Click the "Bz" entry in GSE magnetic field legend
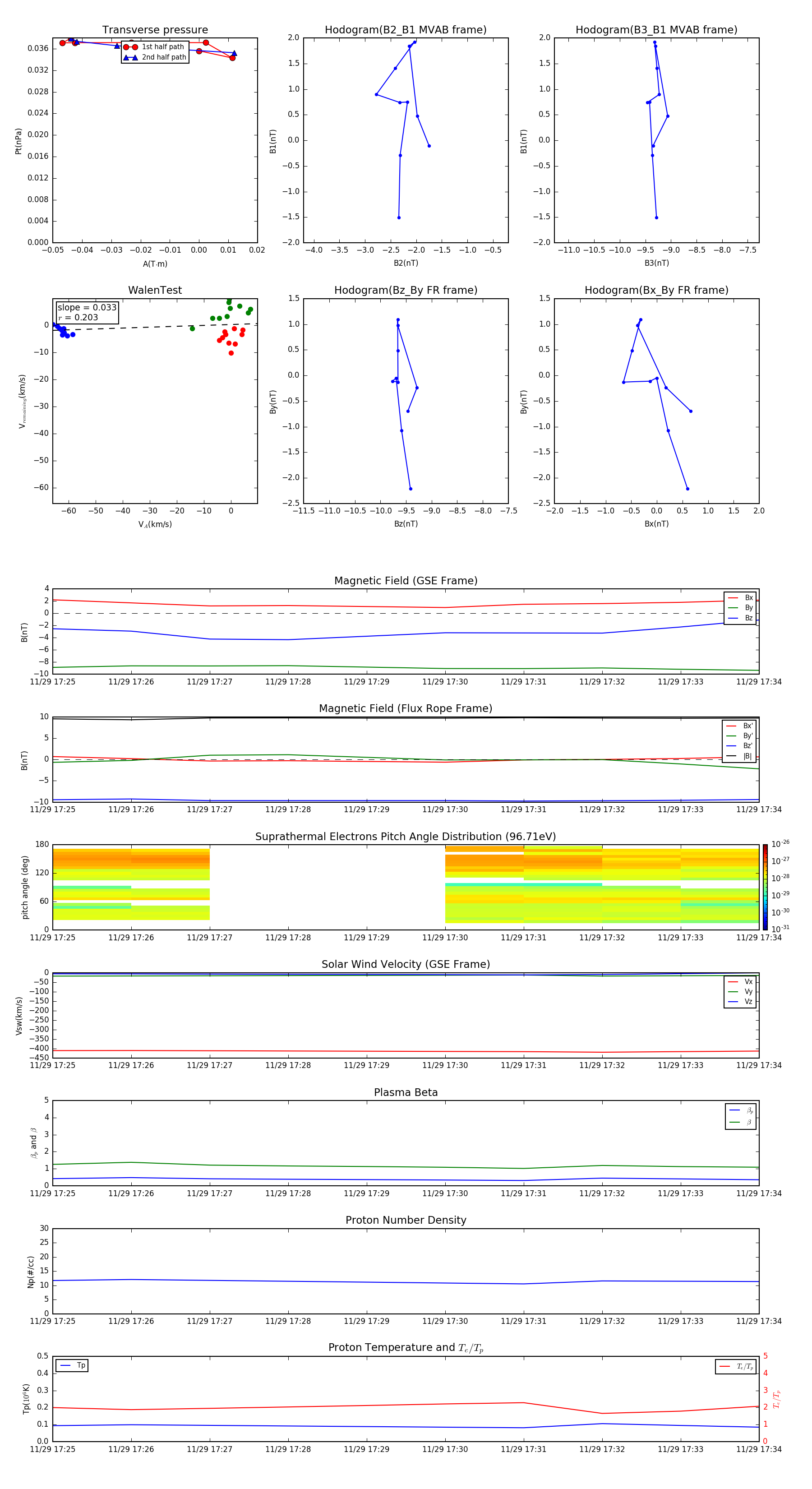The height and width of the screenshot is (1489, 812). click(740, 619)
